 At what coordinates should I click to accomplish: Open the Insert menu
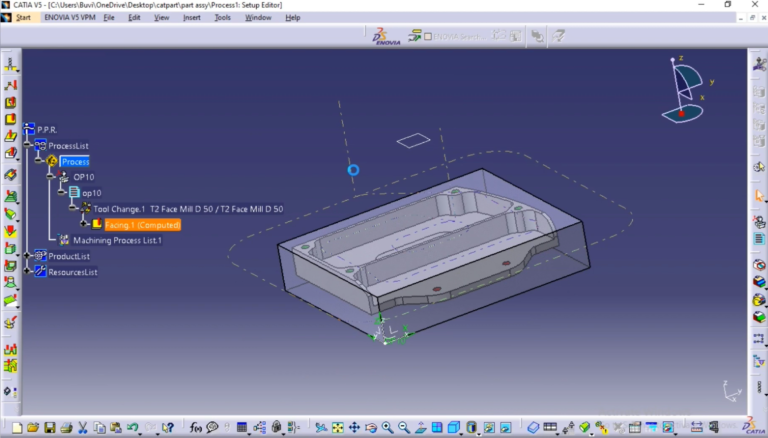[x=192, y=17]
